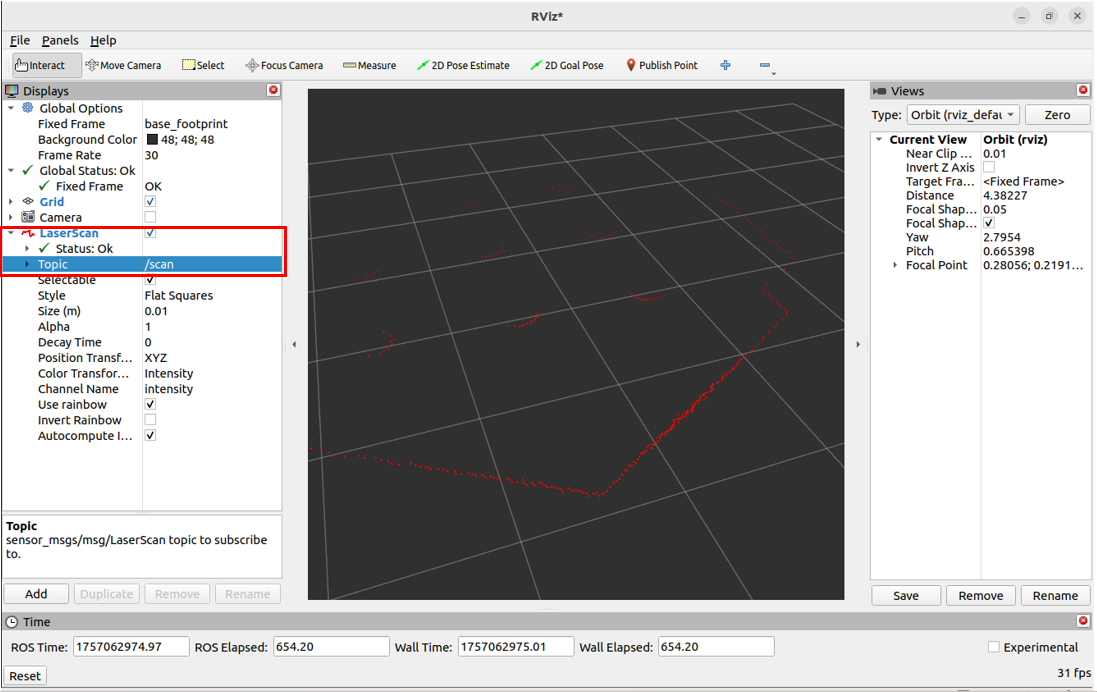Activate the 2D Pose Estimate tool
The width and height of the screenshot is (1097, 692).
click(x=463, y=65)
